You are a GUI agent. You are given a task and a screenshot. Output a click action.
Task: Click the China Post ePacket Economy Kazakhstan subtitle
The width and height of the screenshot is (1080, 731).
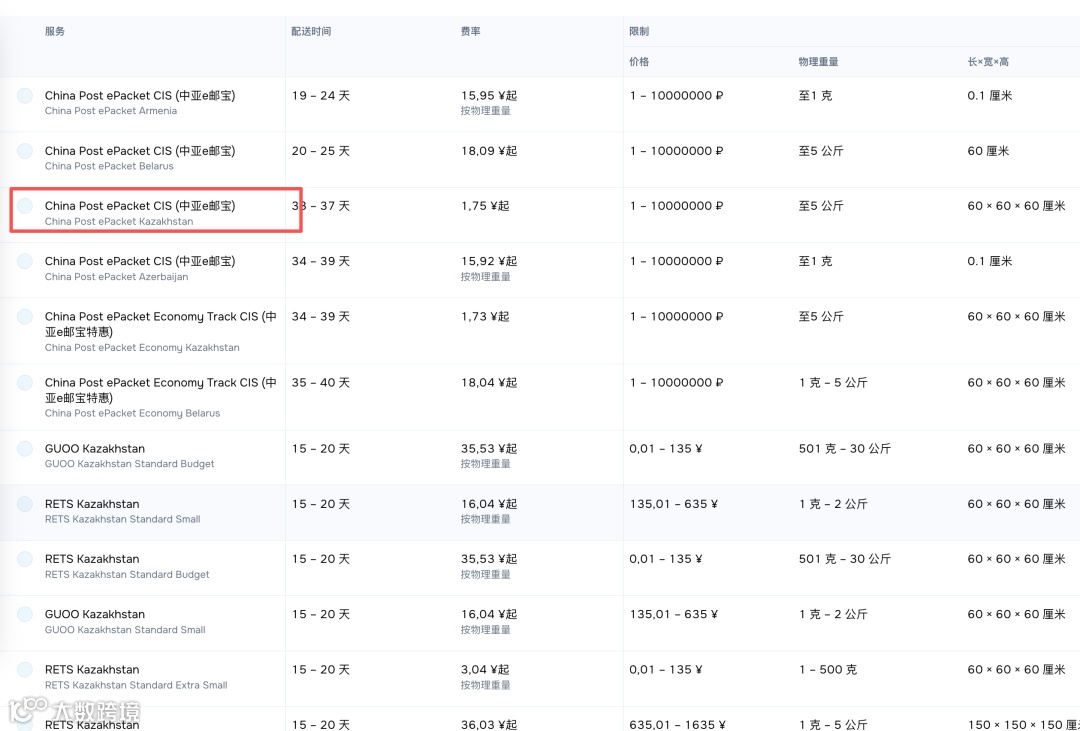pyautogui.click(x=142, y=347)
